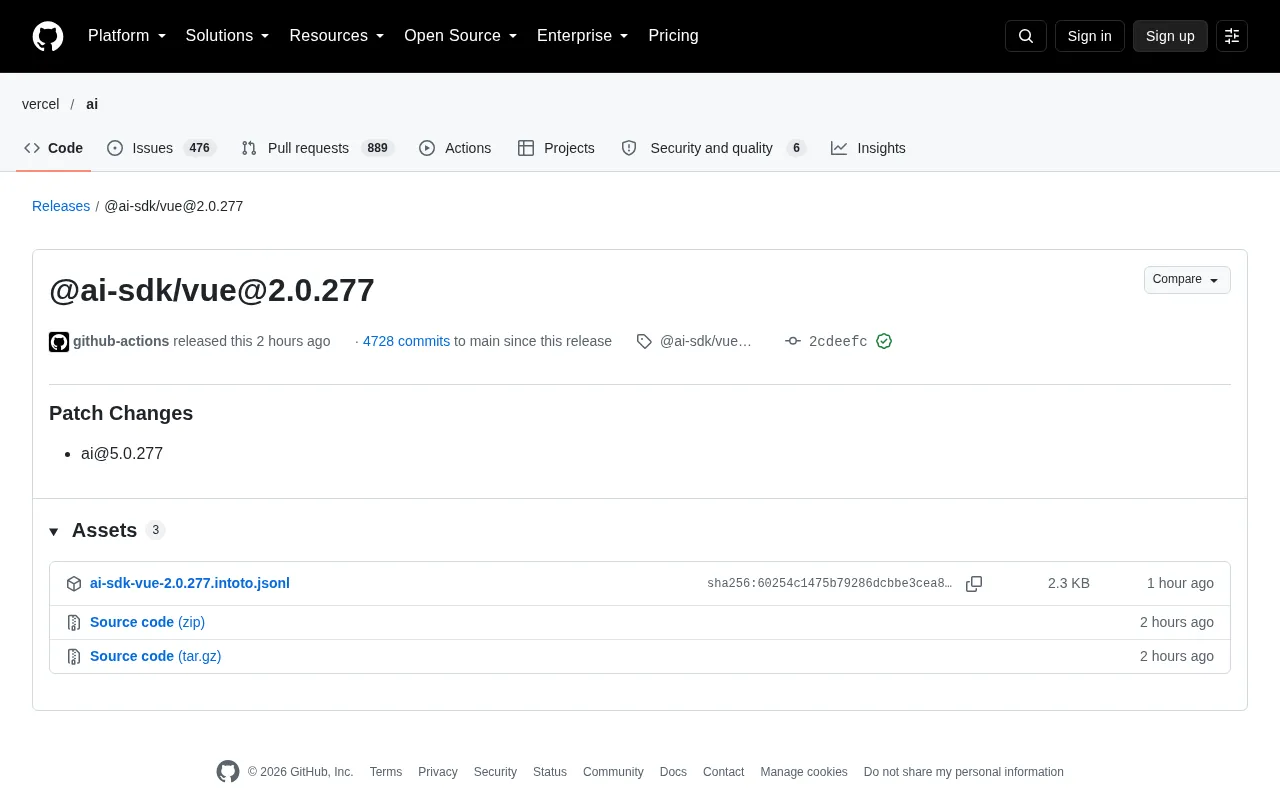Click the Pricing link
This screenshot has width=1280, height=800.
[673, 36]
